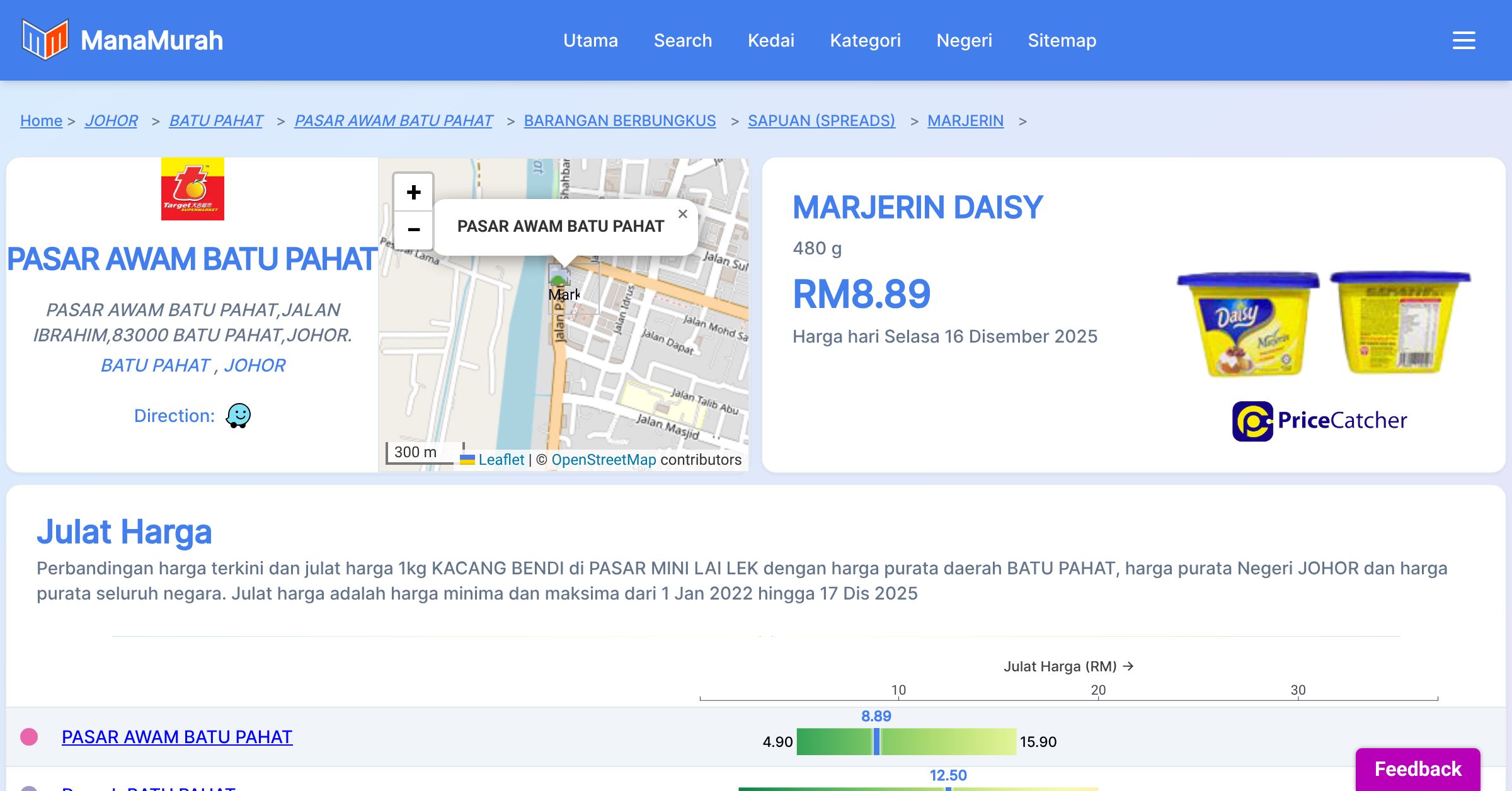Open SAPUAN (SPREADS) breadcrumb
Viewport: 1512px width, 791px height.
coord(821,120)
